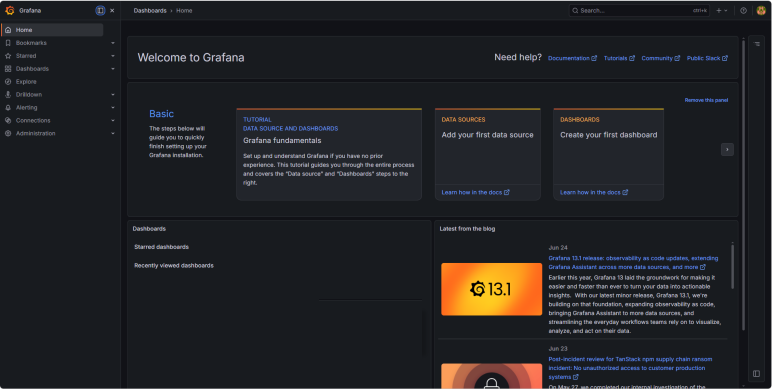Click the Dashboards breadcrumb
Image resolution: width=773 pixels, height=389 pixels.
(150, 10)
